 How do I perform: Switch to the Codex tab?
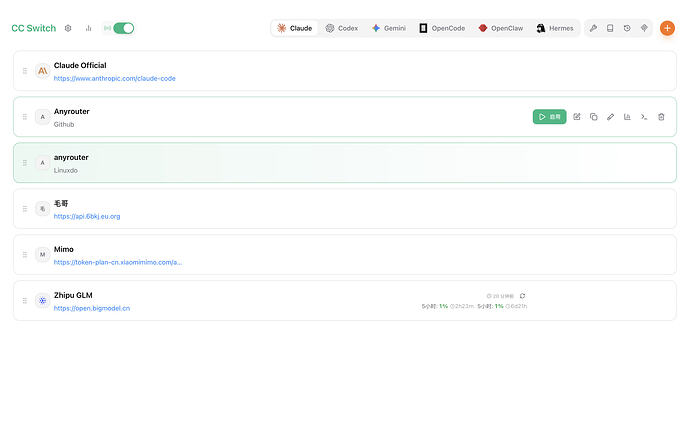pyautogui.click(x=341, y=28)
